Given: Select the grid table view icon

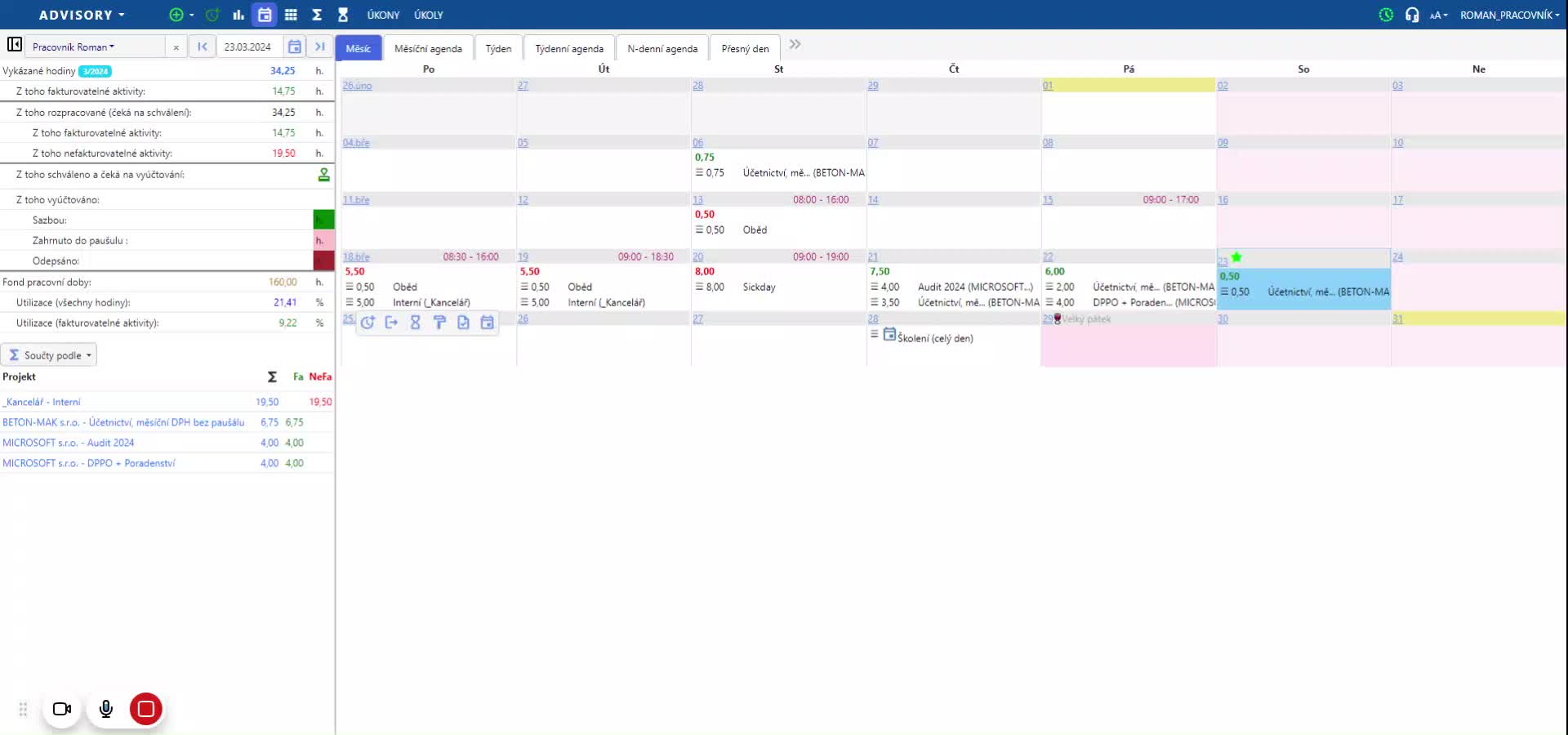Looking at the screenshot, I should 291,15.
